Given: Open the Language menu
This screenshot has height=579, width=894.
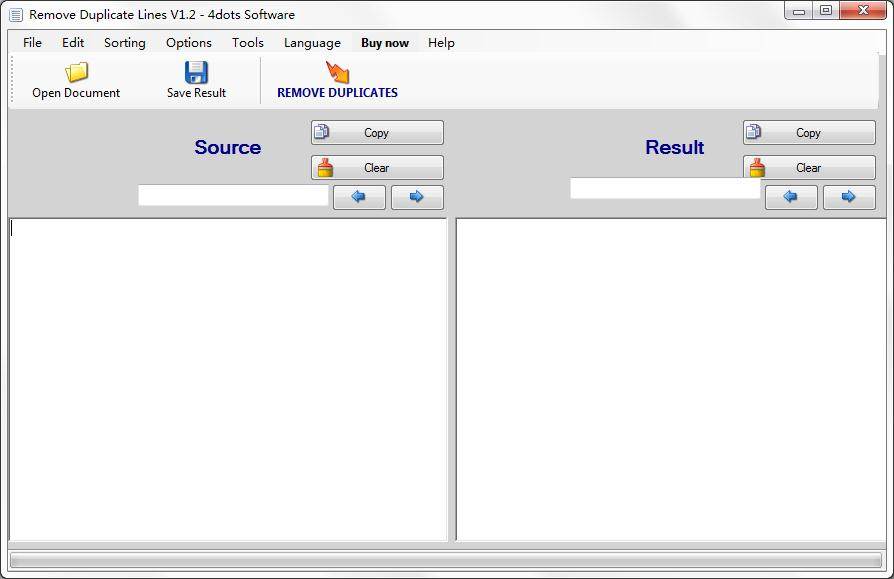Looking at the screenshot, I should [311, 42].
